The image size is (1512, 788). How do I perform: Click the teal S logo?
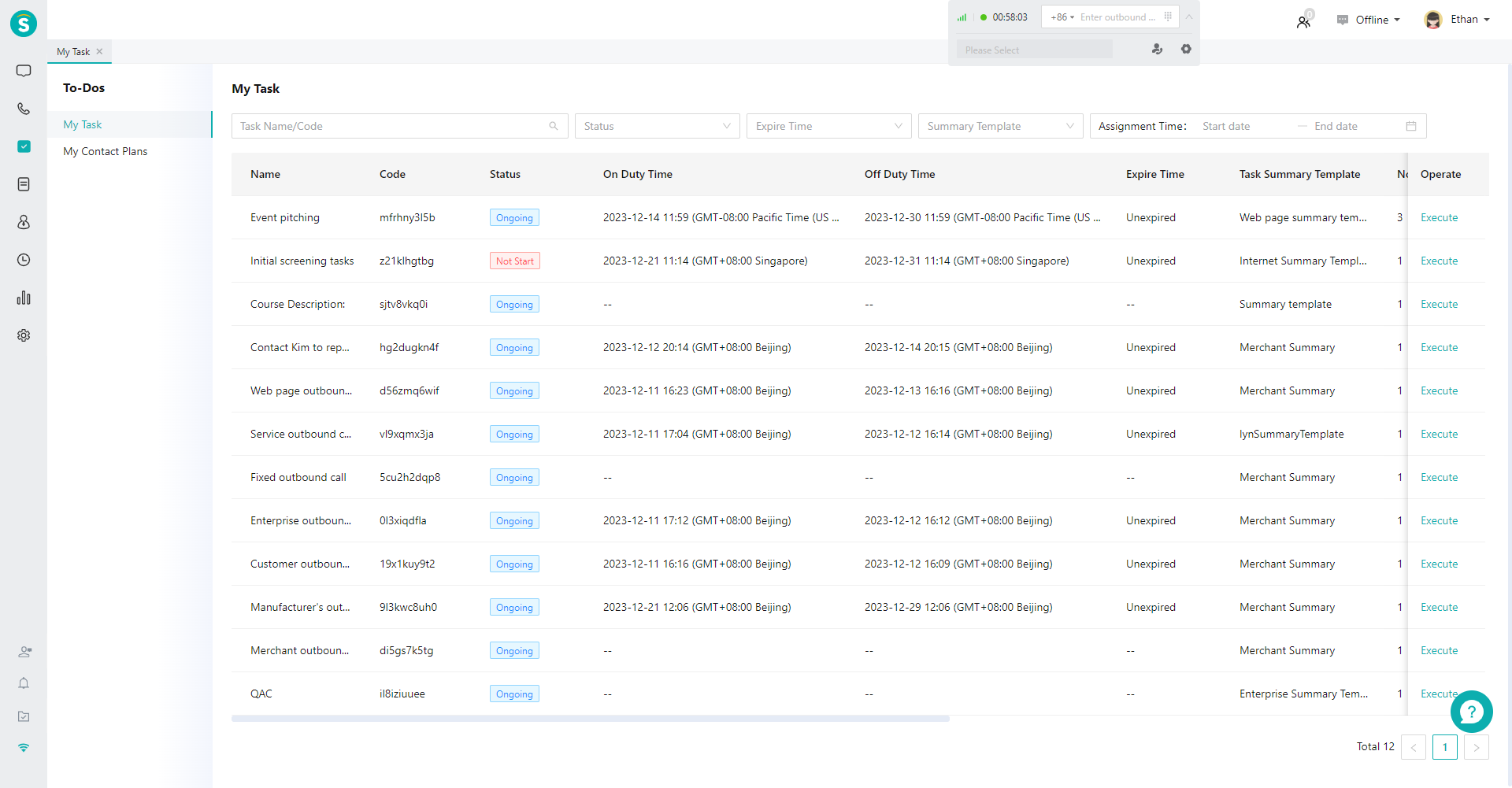(x=24, y=24)
